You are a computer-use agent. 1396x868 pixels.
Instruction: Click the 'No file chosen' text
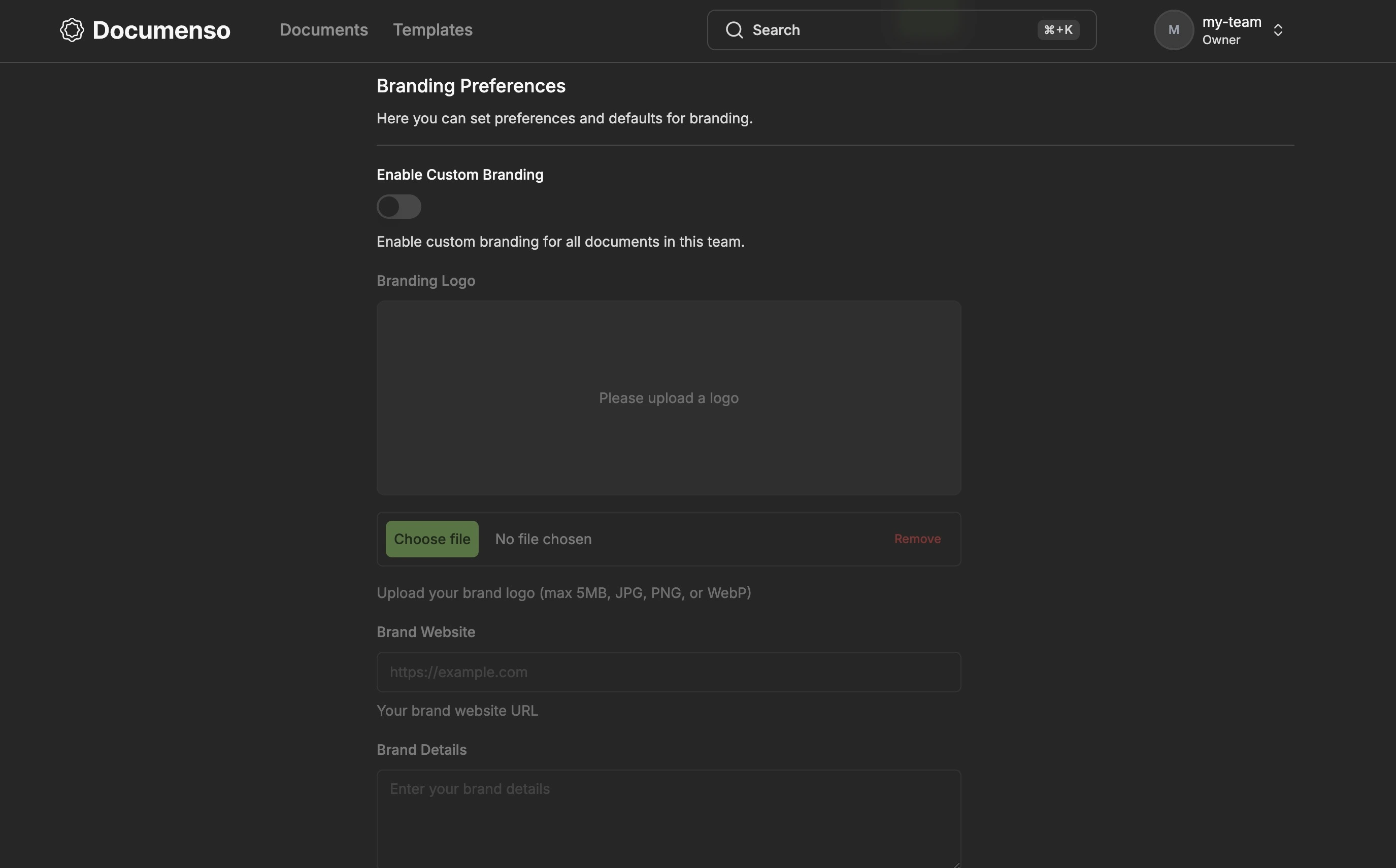[x=543, y=539]
